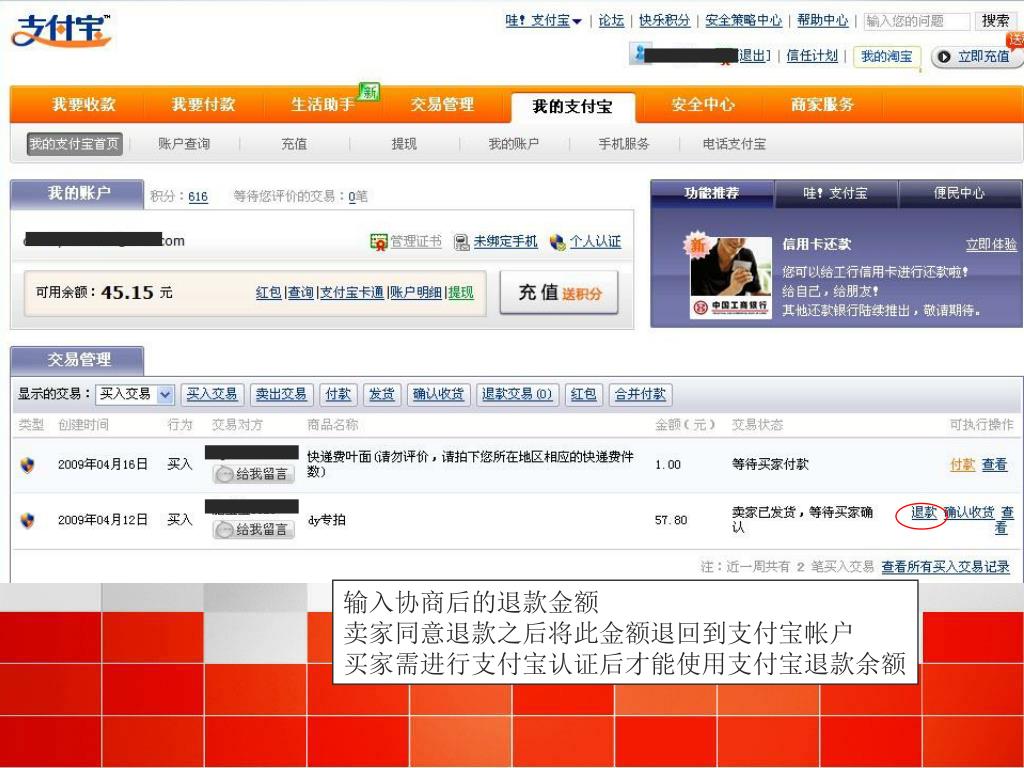Click the 立即体验 link

[991, 244]
